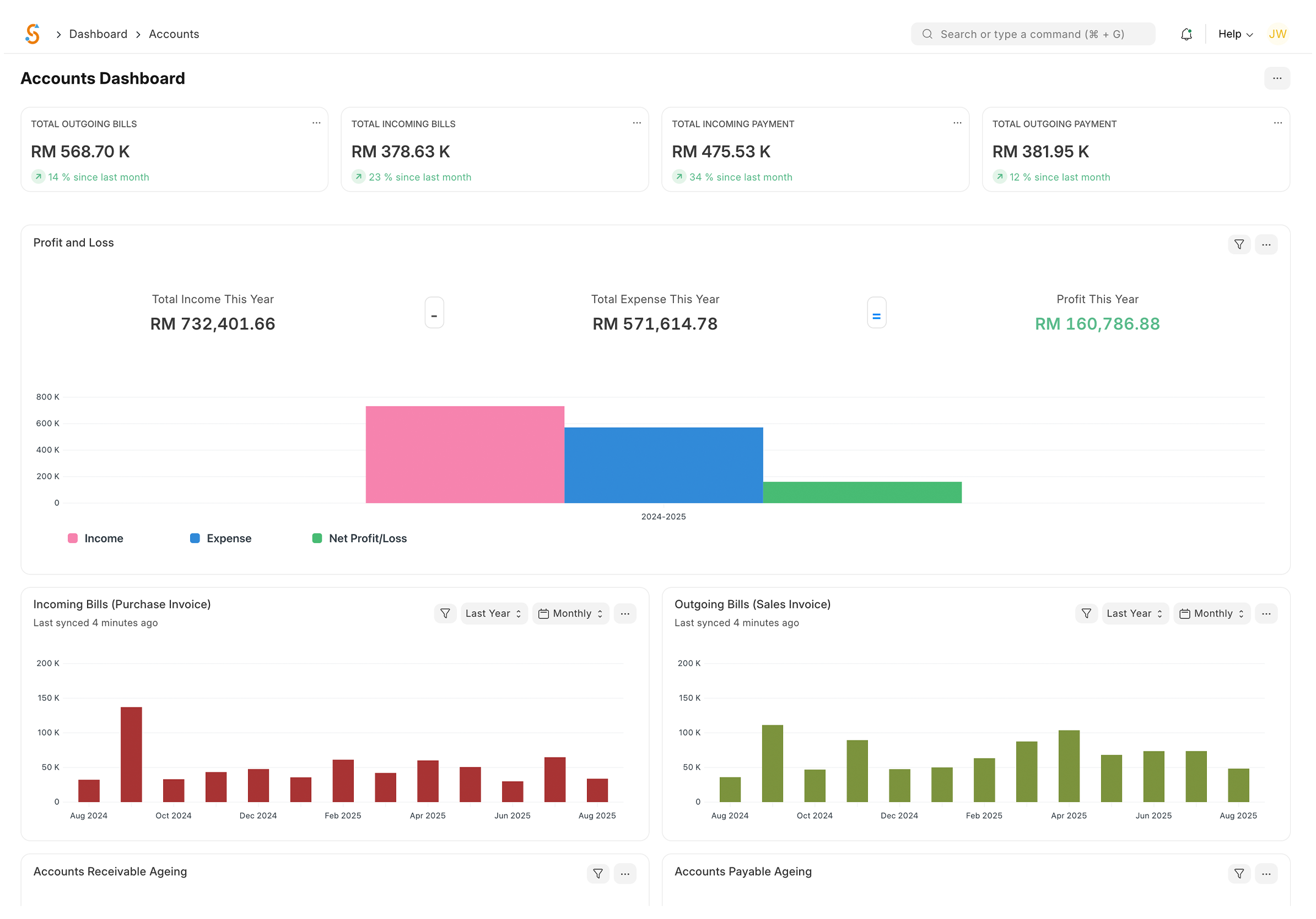Image resolution: width=1316 pixels, height=919 pixels.
Task: Open Monthly dropdown on Outgoing Bills
Action: click(x=1212, y=614)
